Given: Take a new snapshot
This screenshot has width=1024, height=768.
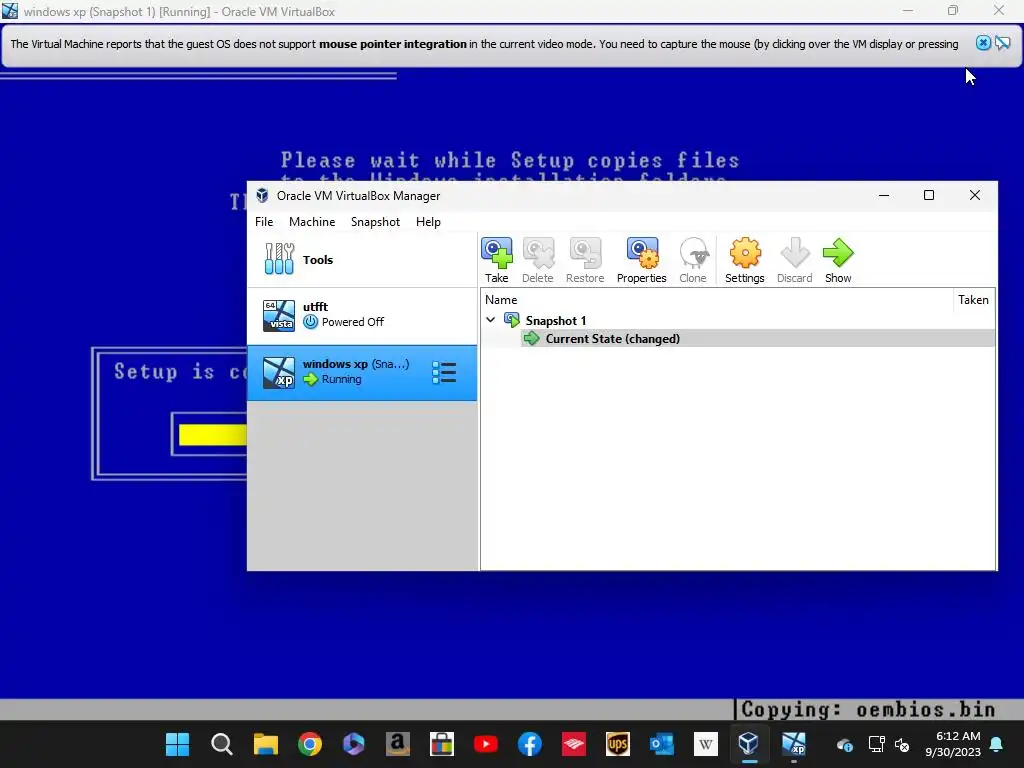Looking at the screenshot, I should (x=496, y=261).
